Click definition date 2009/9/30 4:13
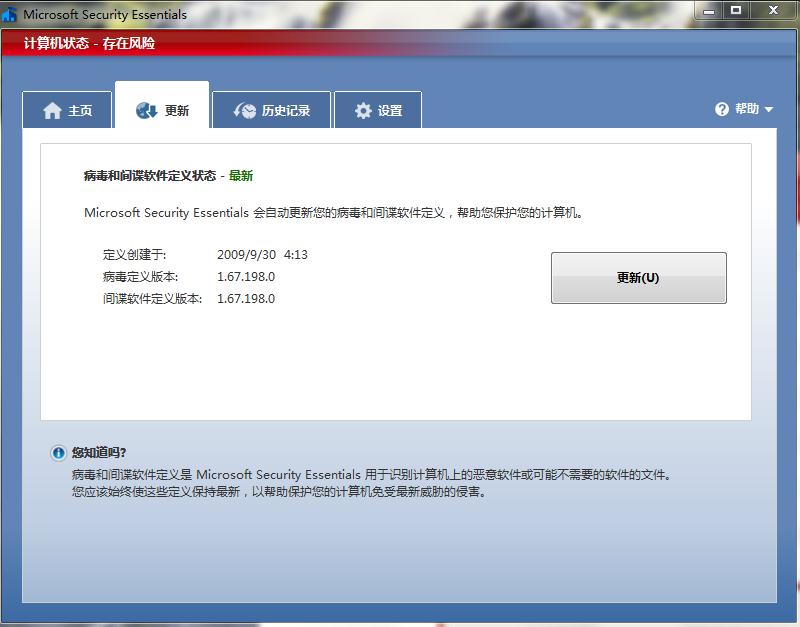Image resolution: width=800 pixels, height=627 pixels. point(262,255)
